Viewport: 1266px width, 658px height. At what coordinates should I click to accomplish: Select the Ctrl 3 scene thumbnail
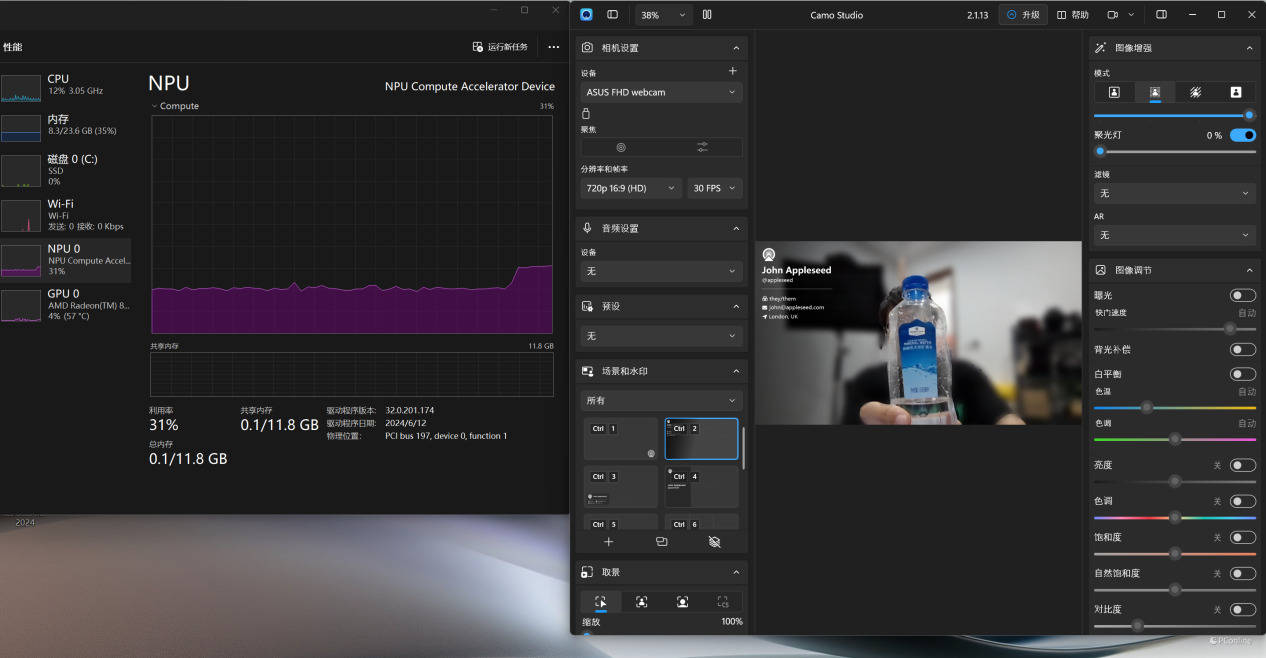pos(621,487)
